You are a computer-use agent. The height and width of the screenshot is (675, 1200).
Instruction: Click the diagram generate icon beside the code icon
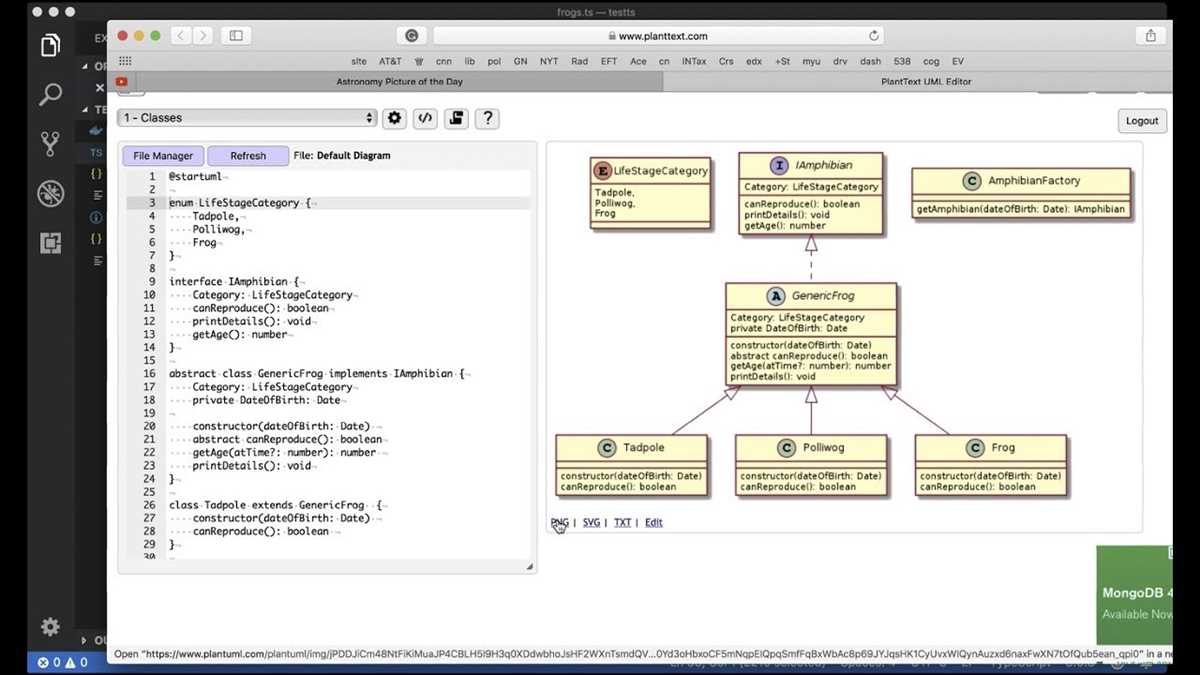click(x=456, y=118)
